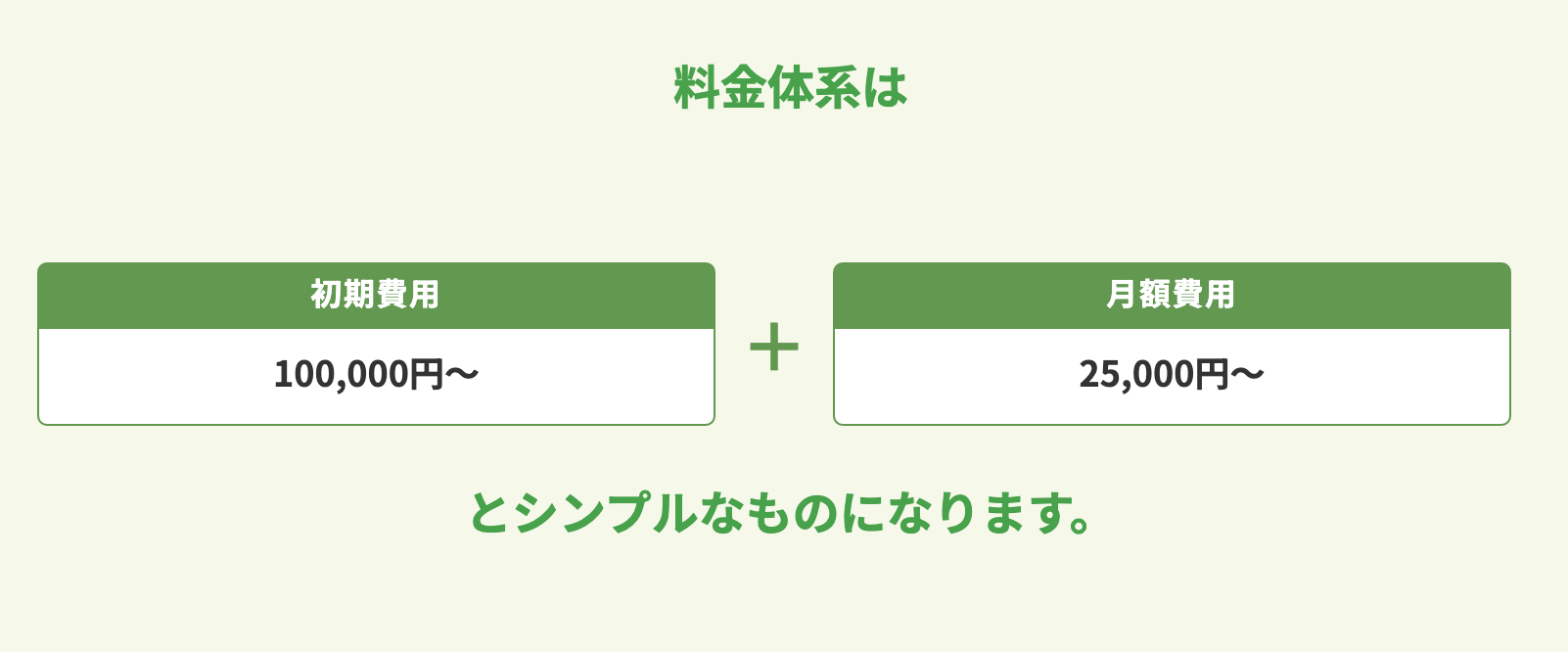Select the 月額費用 header label

pos(1171,295)
